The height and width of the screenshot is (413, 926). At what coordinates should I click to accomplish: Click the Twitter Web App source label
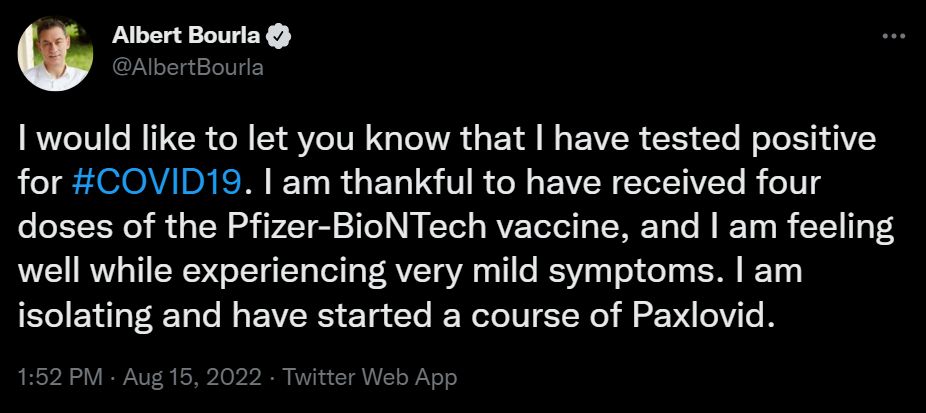[x=370, y=379]
